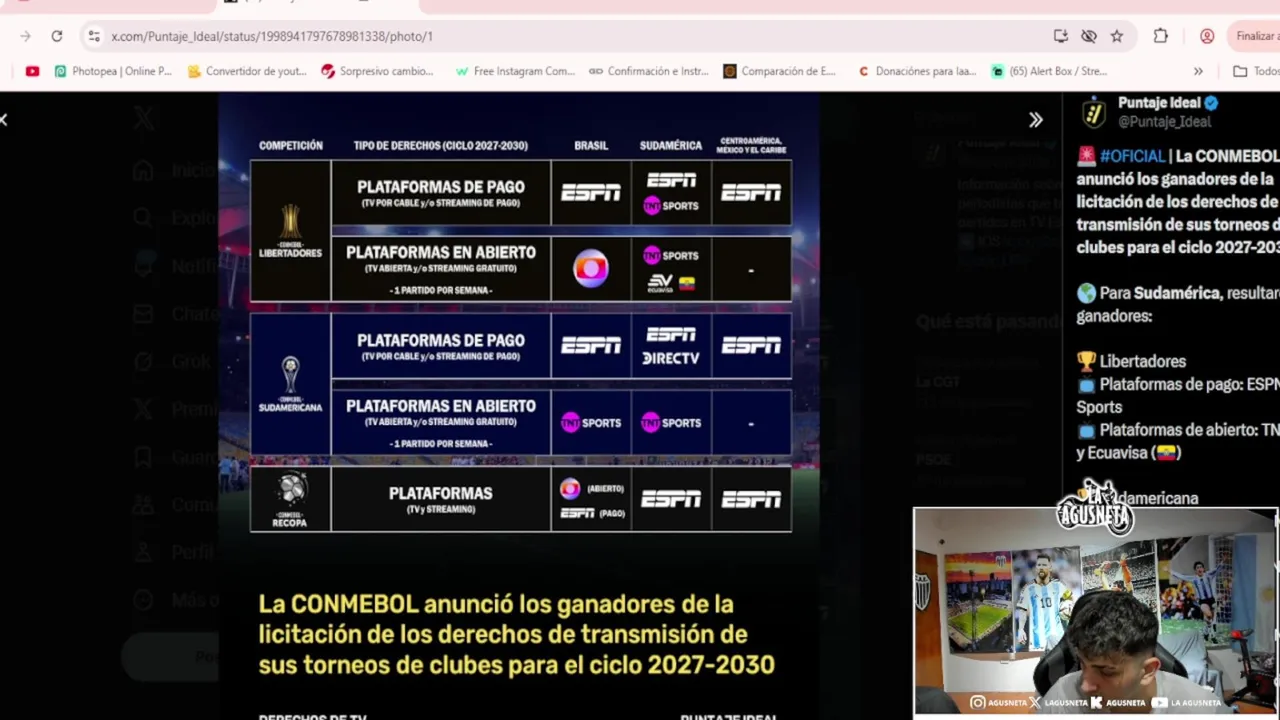This screenshot has height=720, width=1280.
Task: Open the Comparación de E... bookmark
Action: coord(780,71)
